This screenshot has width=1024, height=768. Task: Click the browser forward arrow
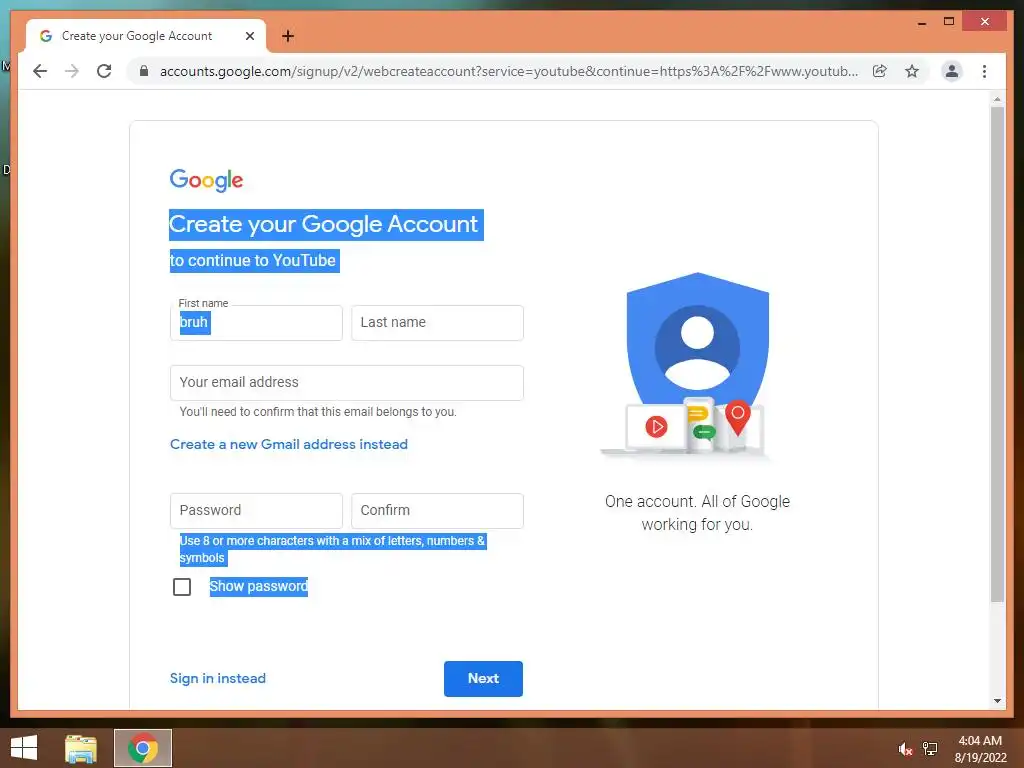point(72,71)
